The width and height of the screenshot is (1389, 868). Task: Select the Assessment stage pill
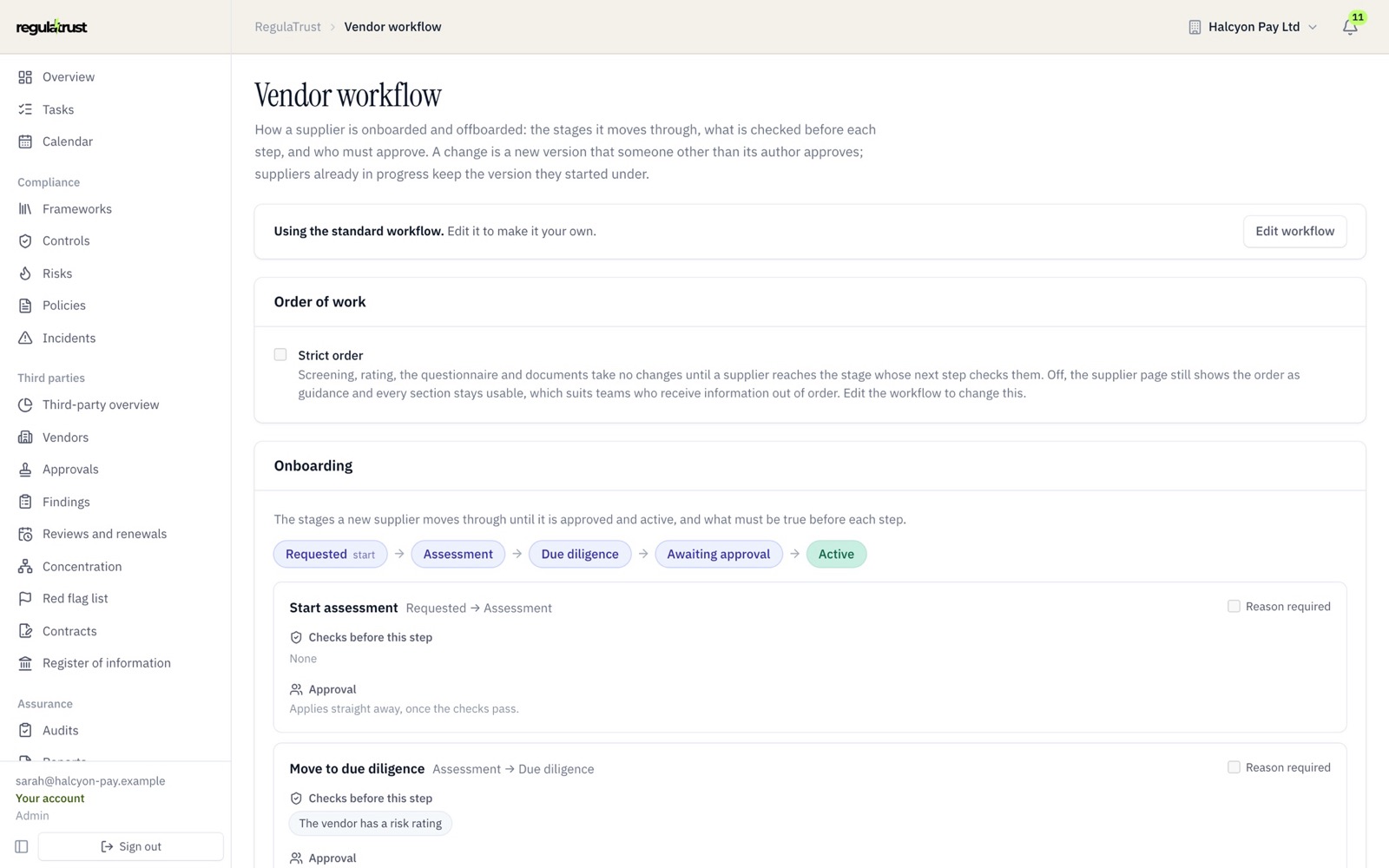(x=458, y=554)
